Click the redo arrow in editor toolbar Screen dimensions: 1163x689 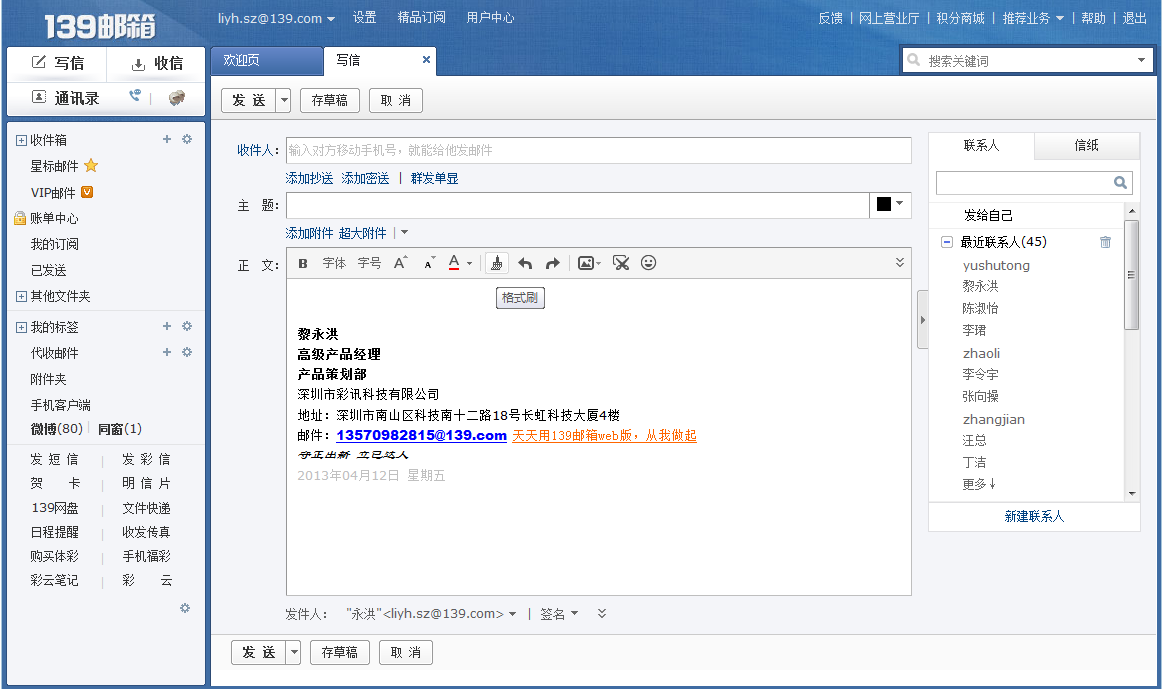[552, 263]
